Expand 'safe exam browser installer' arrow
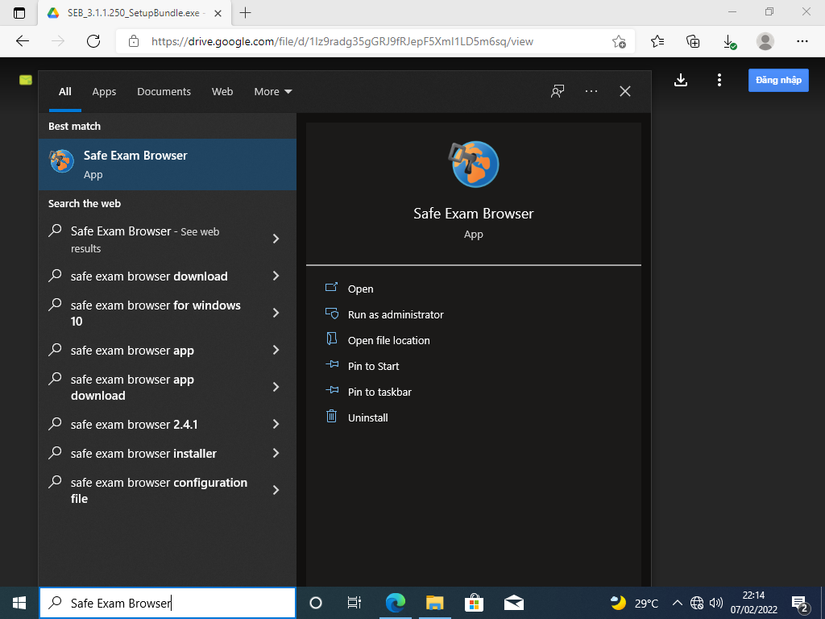 tap(276, 453)
